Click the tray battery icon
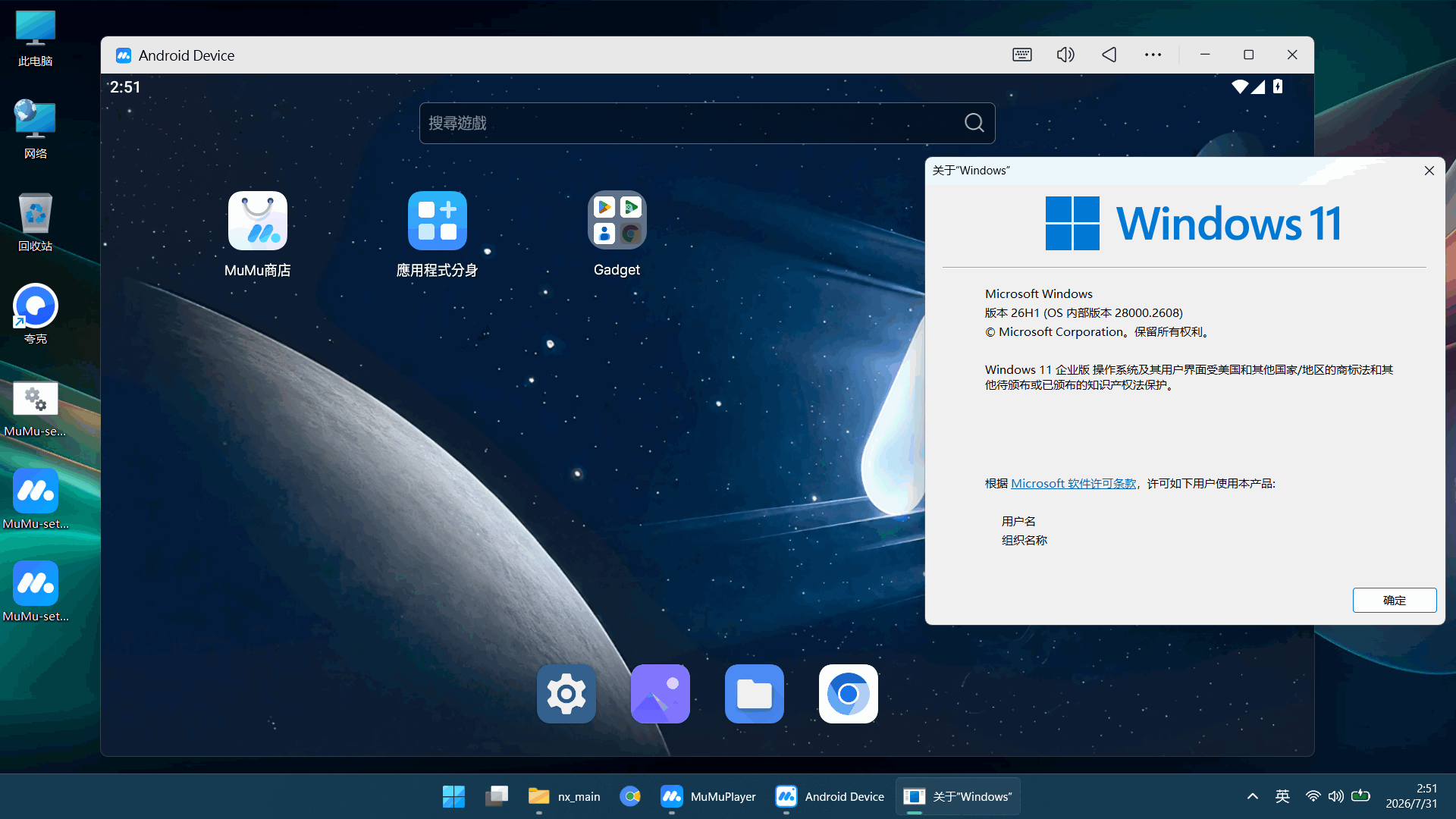Viewport: 1456px width, 819px height. [1361, 796]
